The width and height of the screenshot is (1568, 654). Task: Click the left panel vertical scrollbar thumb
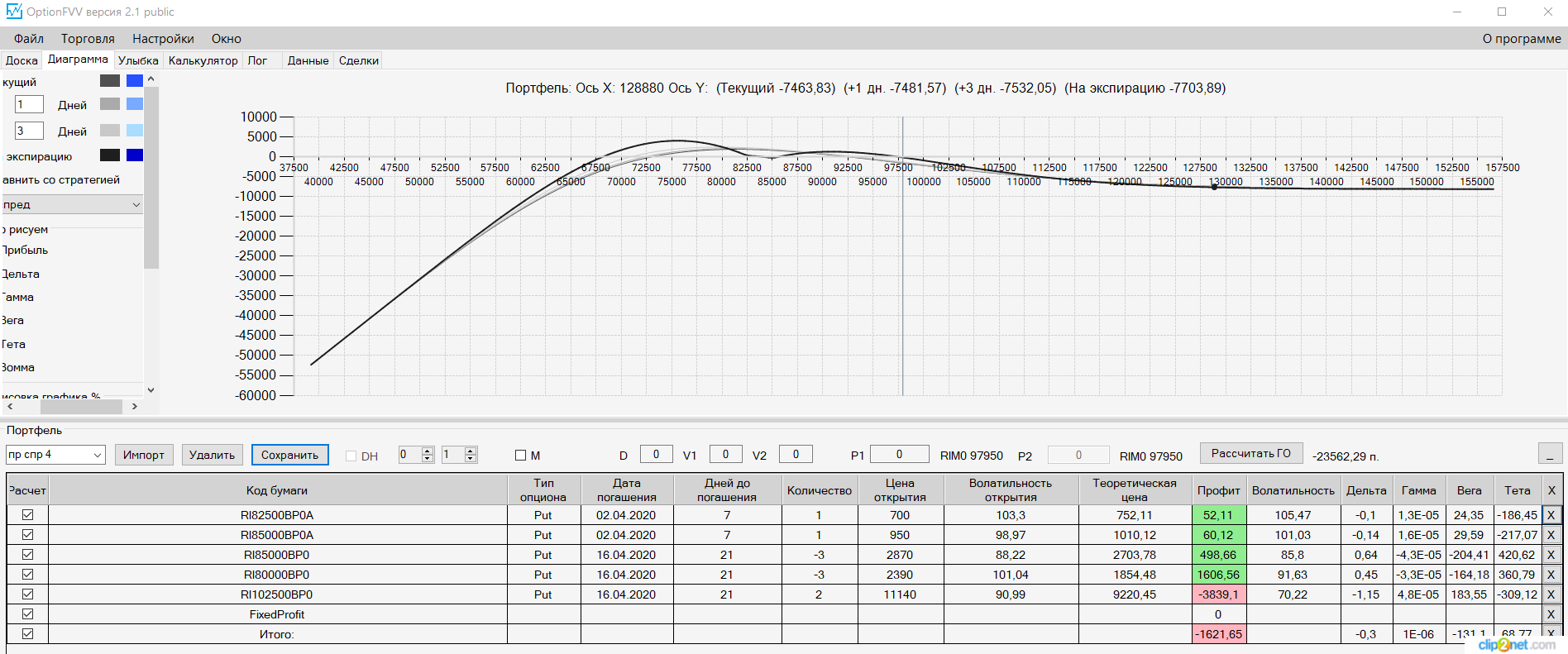click(x=151, y=178)
